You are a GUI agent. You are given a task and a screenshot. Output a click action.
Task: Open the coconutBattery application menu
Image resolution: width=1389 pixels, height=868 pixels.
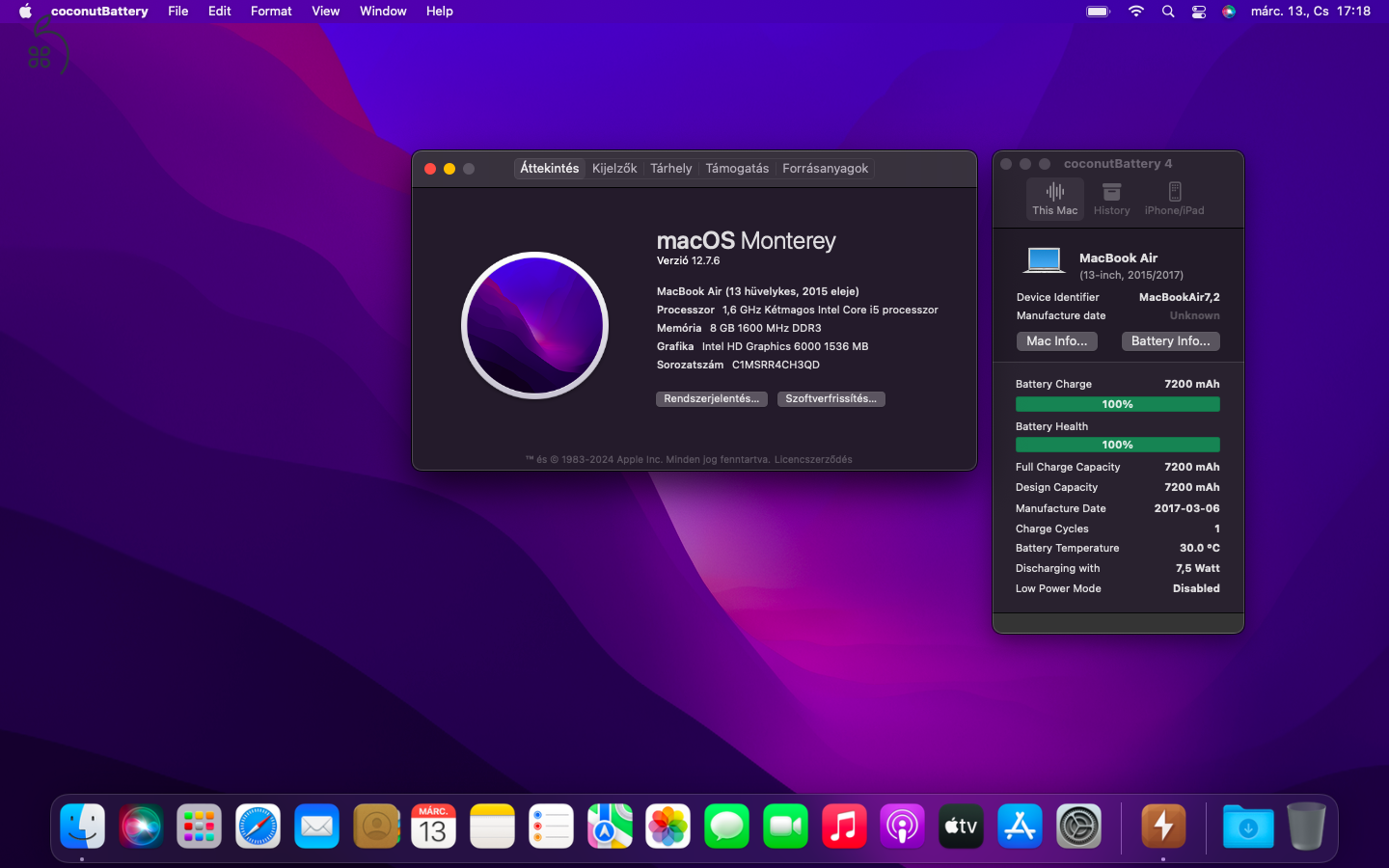pyautogui.click(x=99, y=12)
